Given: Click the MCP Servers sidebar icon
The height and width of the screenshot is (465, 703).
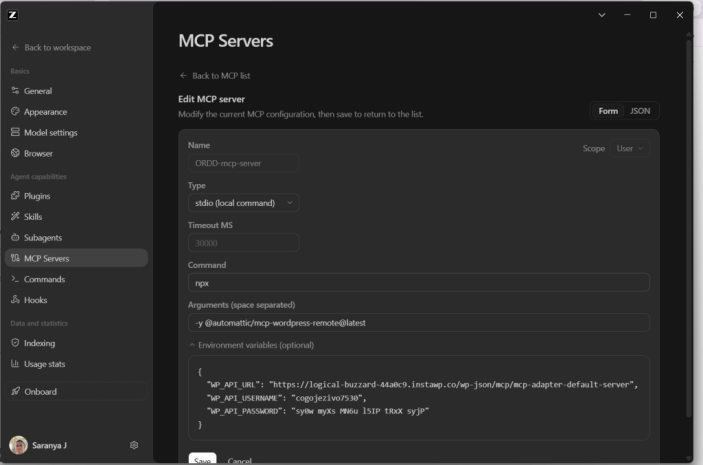Looking at the screenshot, I should [x=15, y=258].
